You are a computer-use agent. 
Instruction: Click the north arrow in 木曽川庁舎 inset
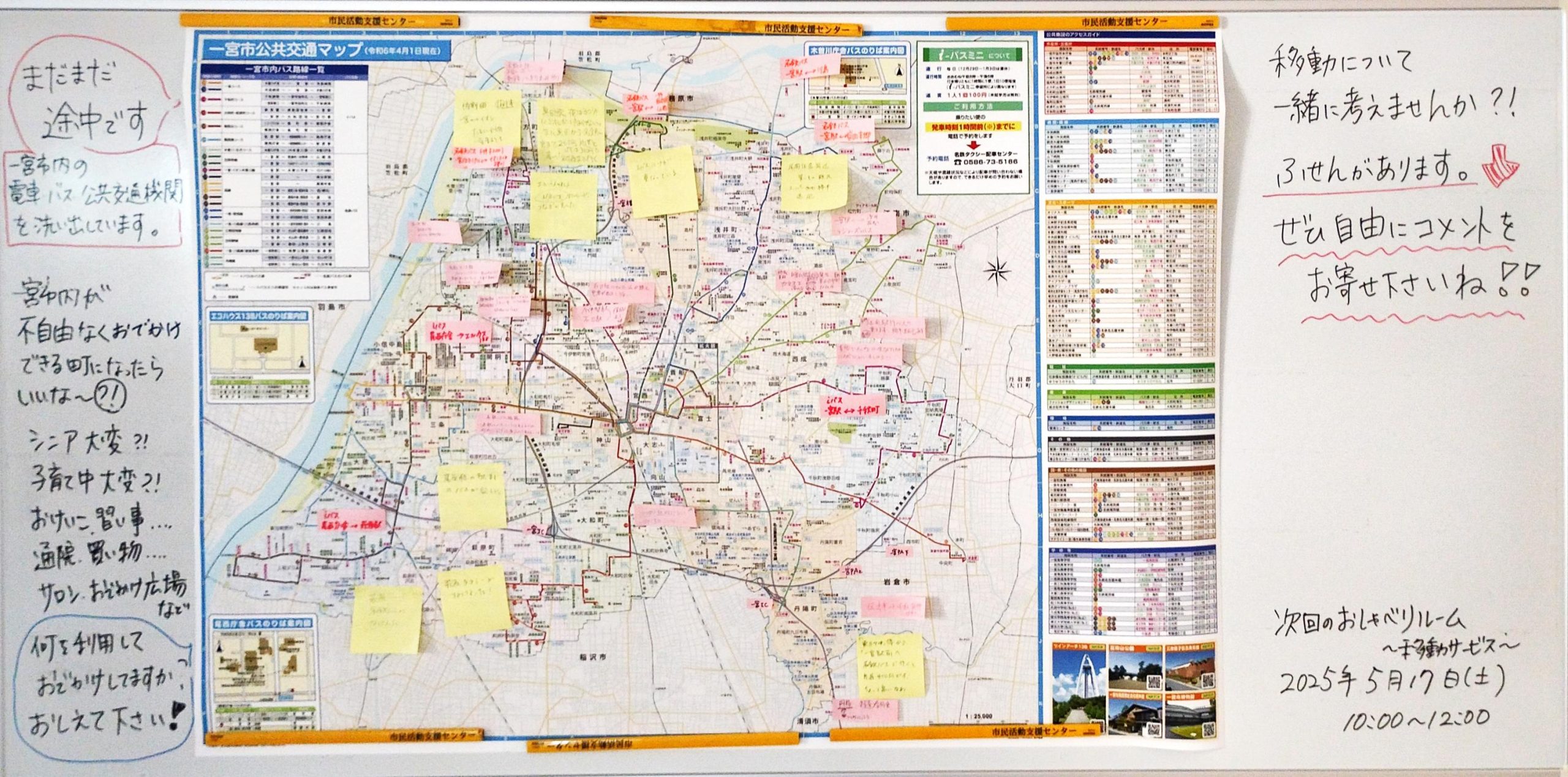pyautogui.click(x=899, y=69)
